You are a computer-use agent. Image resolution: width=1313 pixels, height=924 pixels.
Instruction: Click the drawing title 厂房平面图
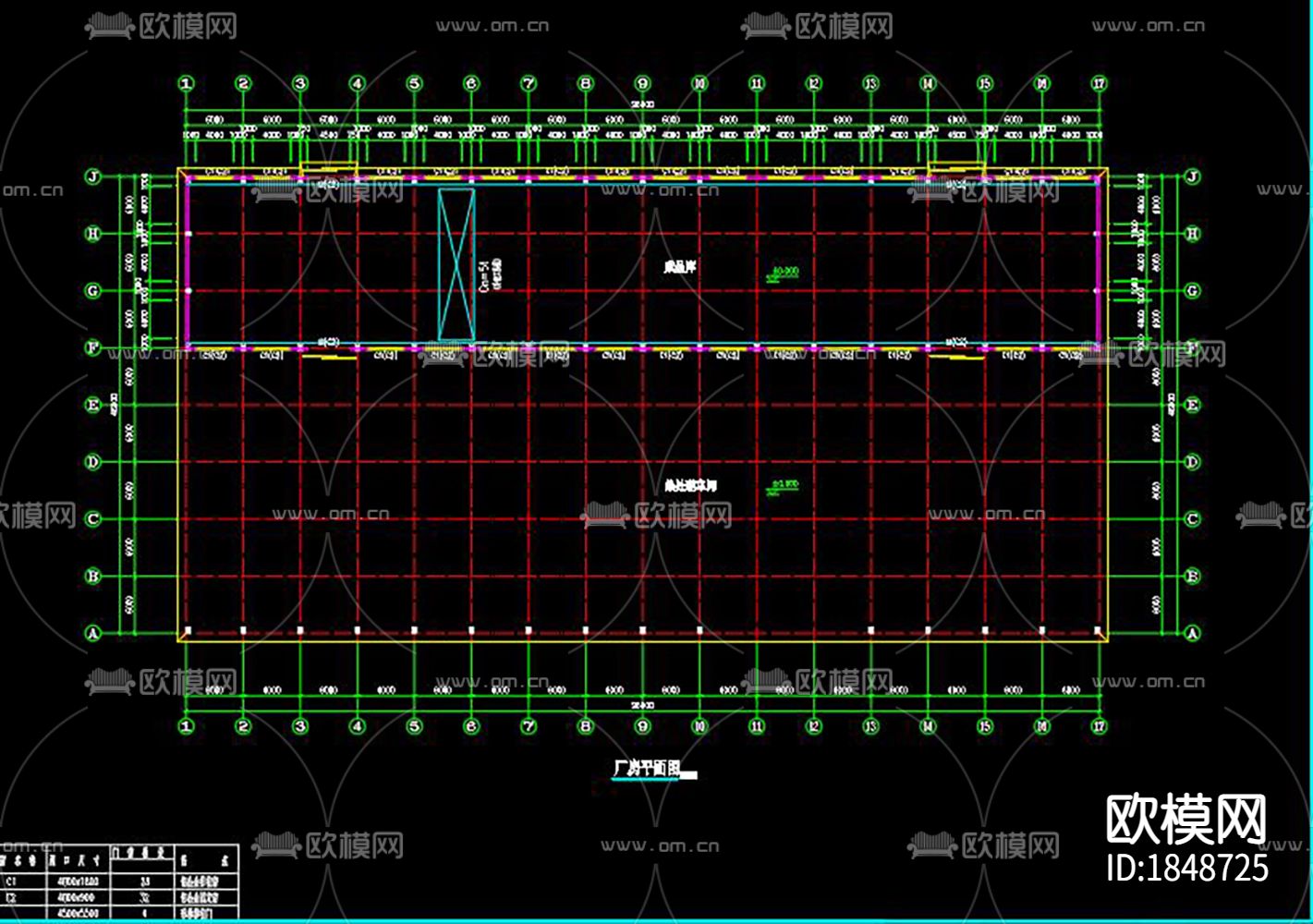click(648, 768)
